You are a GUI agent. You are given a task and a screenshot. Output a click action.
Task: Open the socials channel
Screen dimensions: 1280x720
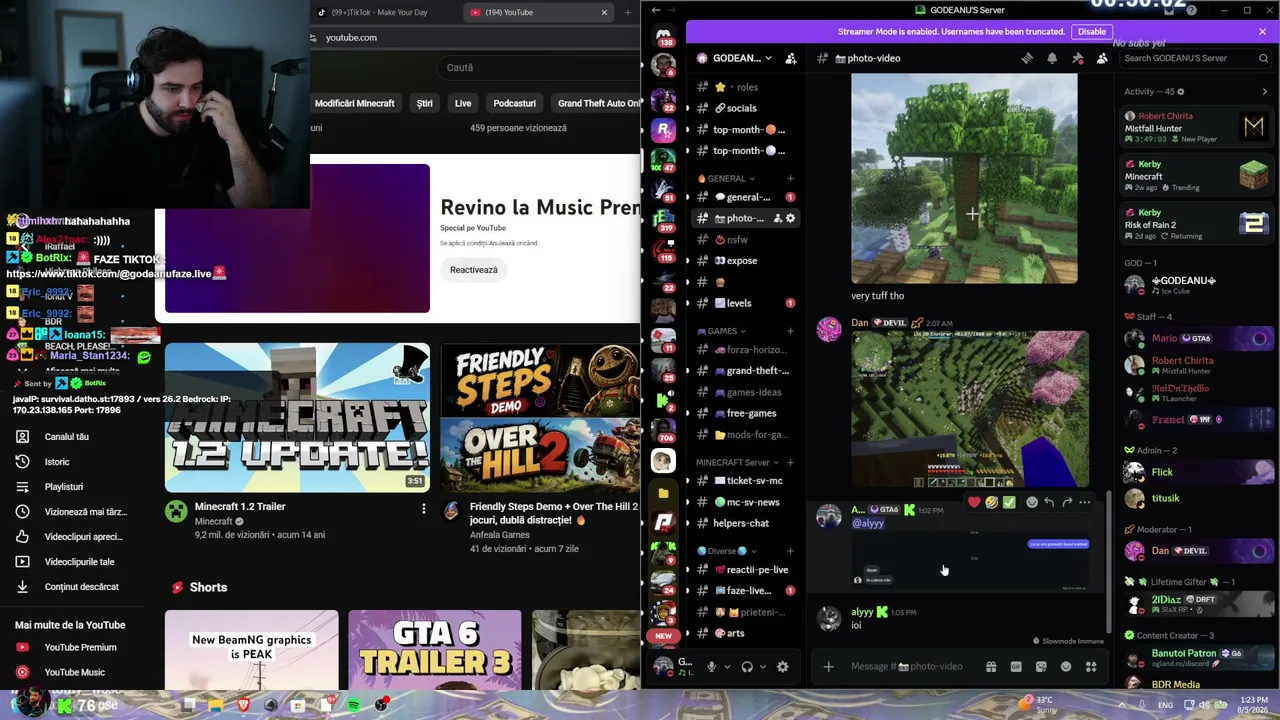(745, 108)
